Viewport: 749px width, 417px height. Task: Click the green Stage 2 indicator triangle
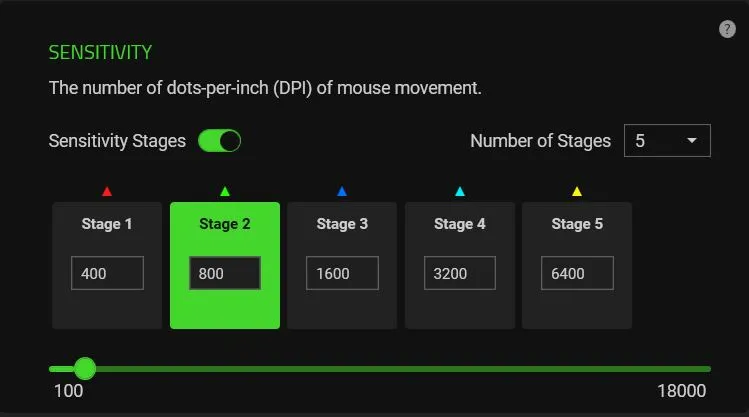click(x=225, y=192)
